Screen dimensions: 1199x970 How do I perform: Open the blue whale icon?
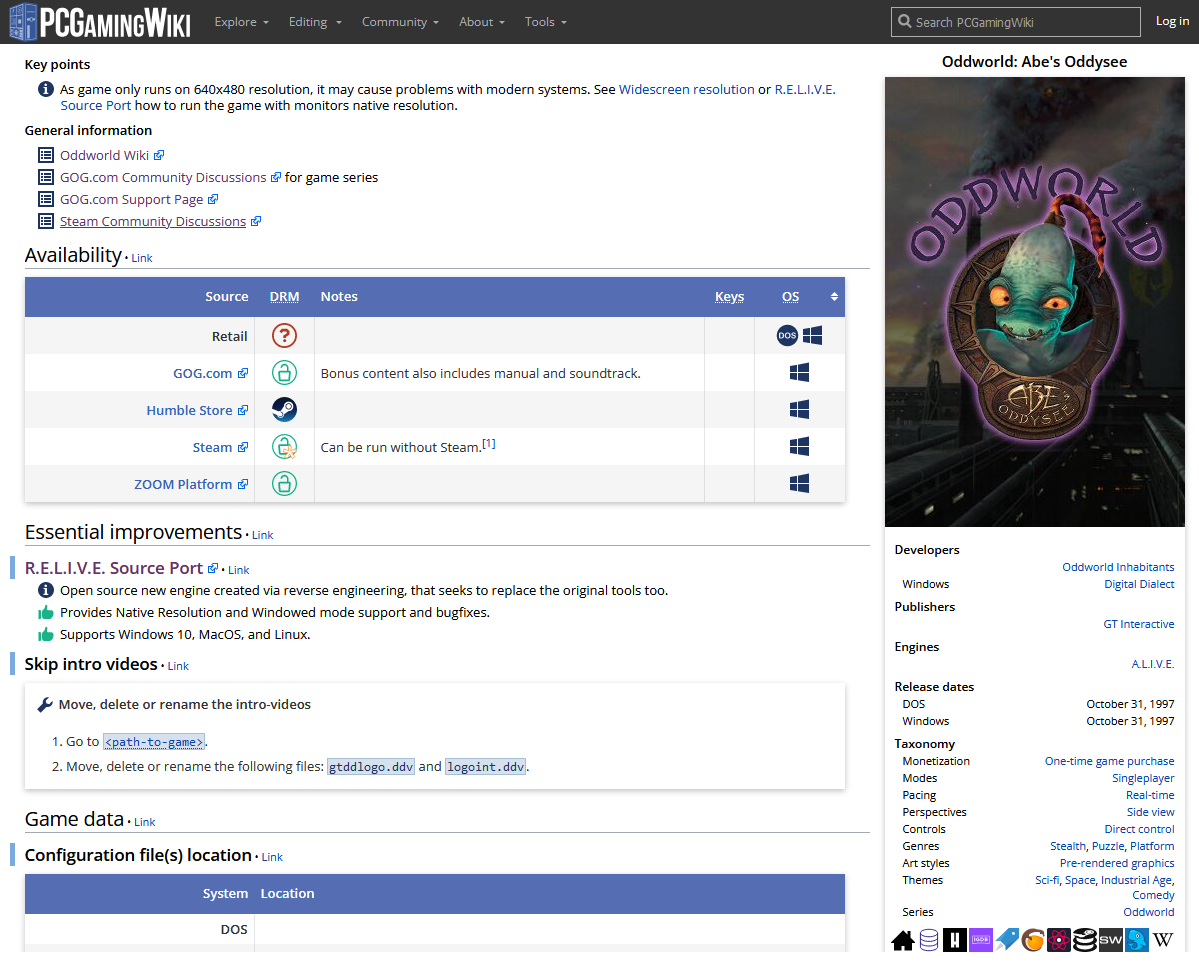(x=1137, y=940)
